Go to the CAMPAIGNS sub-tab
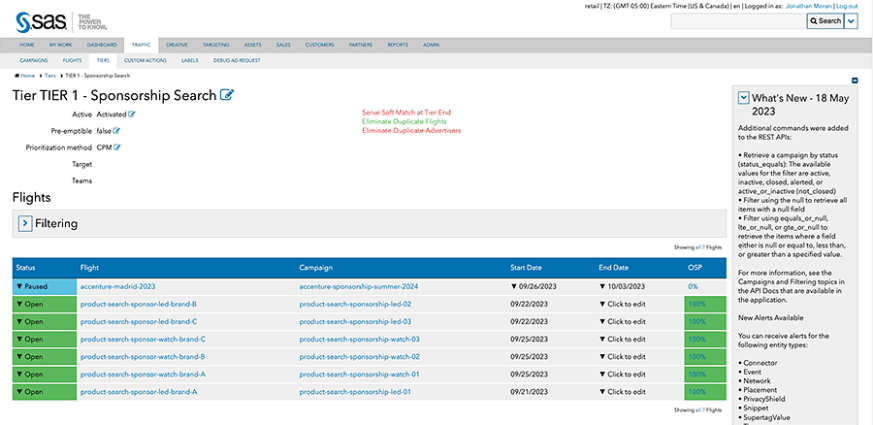The height and width of the screenshot is (425, 873). 33,60
